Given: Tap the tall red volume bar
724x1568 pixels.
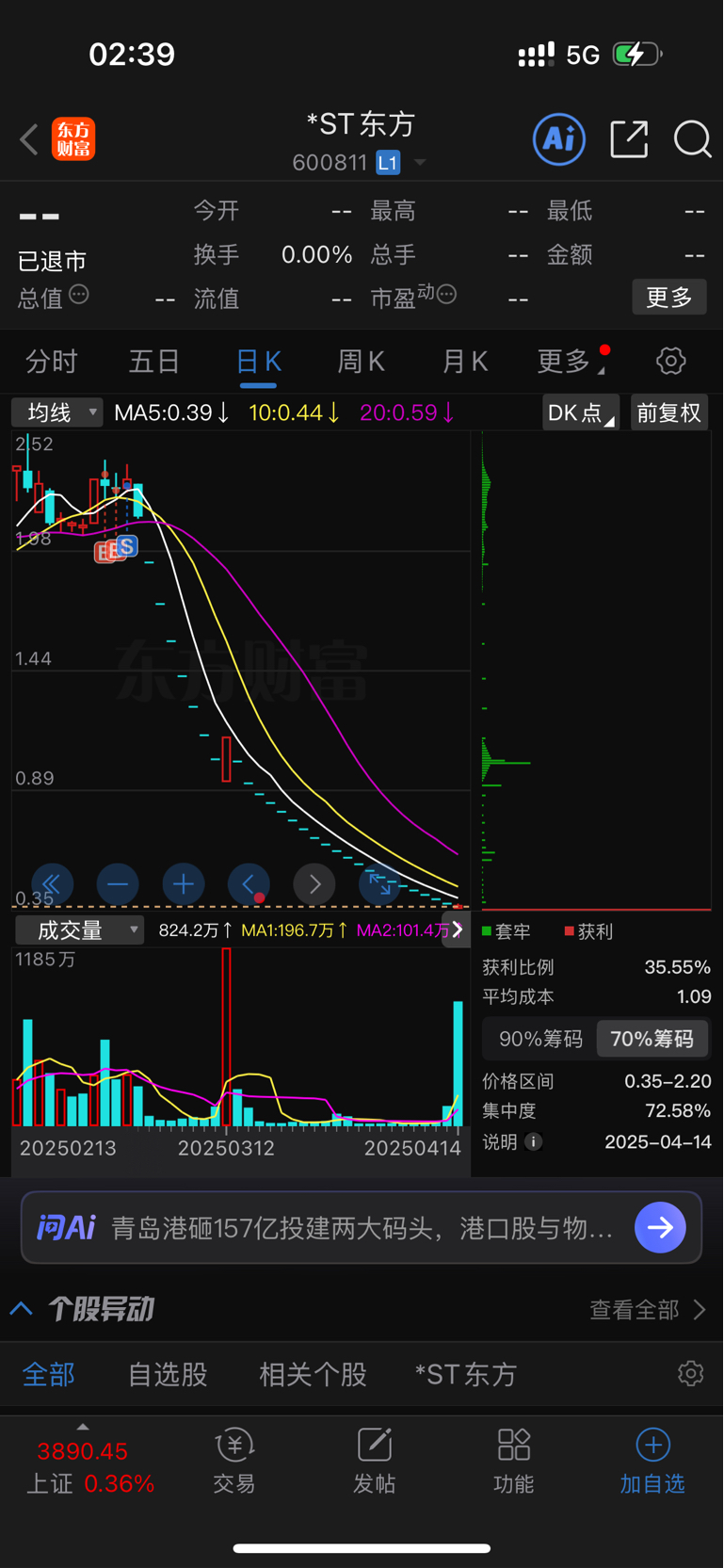Looking at the screenshot, I should click(226, 1037).
